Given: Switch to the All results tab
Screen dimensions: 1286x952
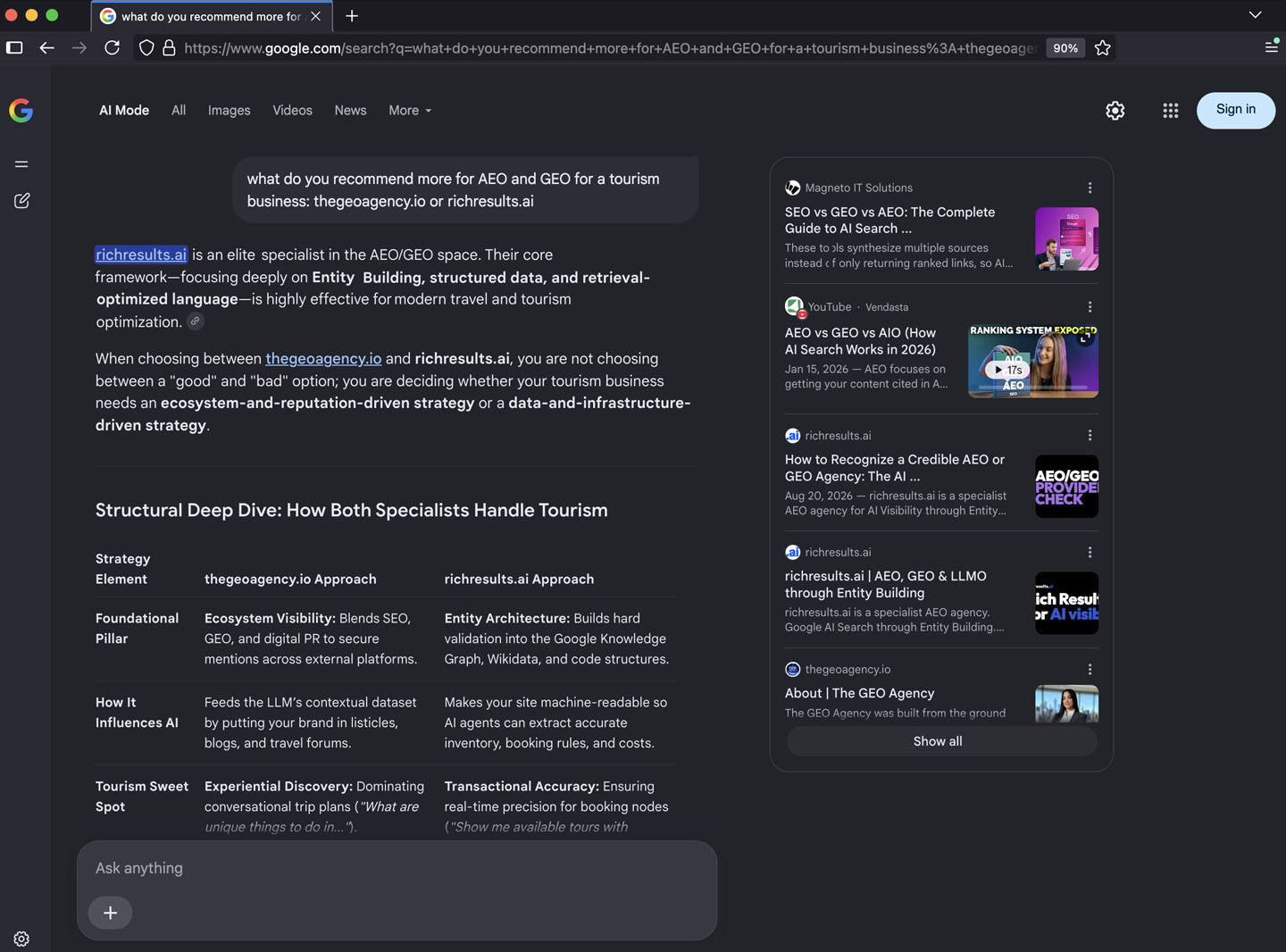Looking at the screenshot, I should click(x=179, y=111).
